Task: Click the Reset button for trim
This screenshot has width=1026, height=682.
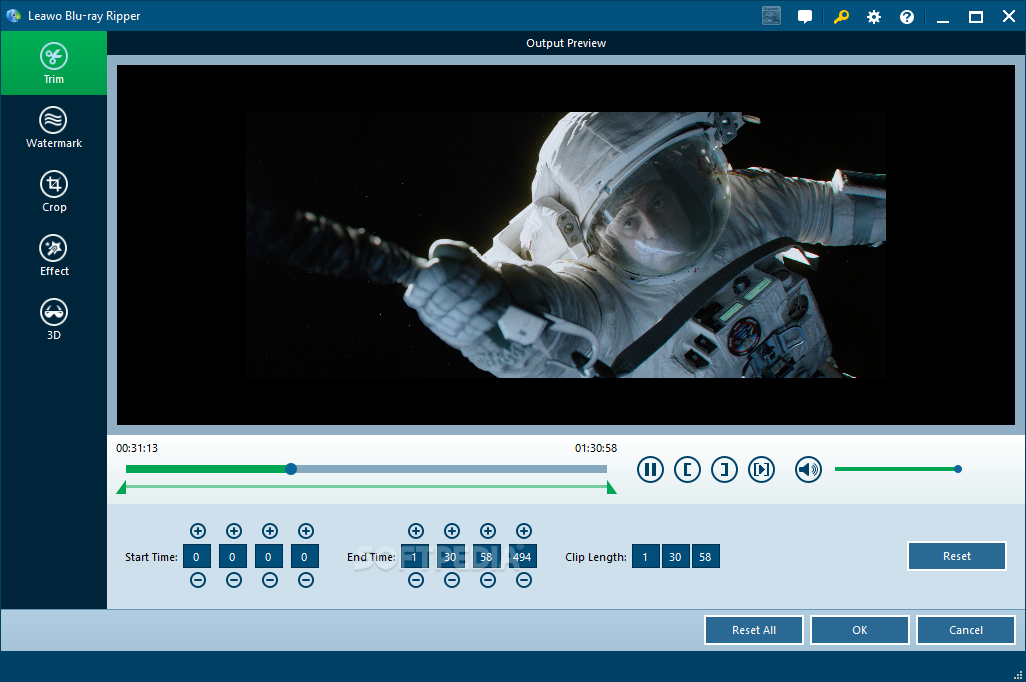Action: (957, 556)
